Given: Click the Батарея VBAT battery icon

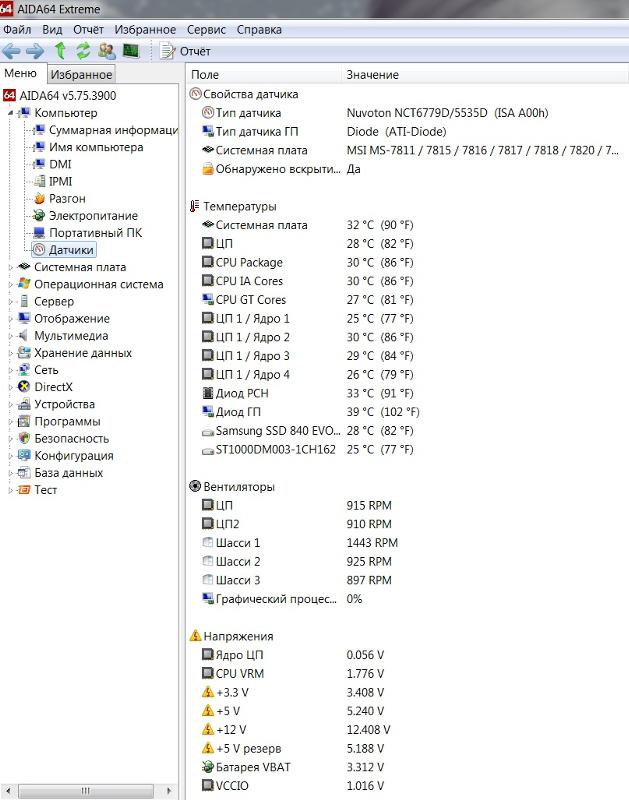Looking at the screenshot, I should [208, 767].
